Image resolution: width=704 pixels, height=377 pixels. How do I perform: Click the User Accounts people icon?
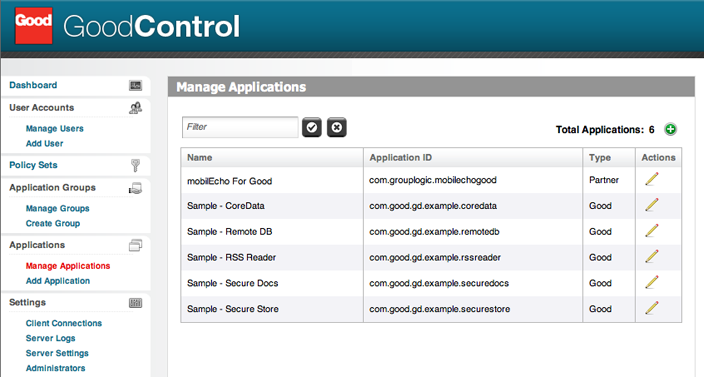(x=136, y=108)
